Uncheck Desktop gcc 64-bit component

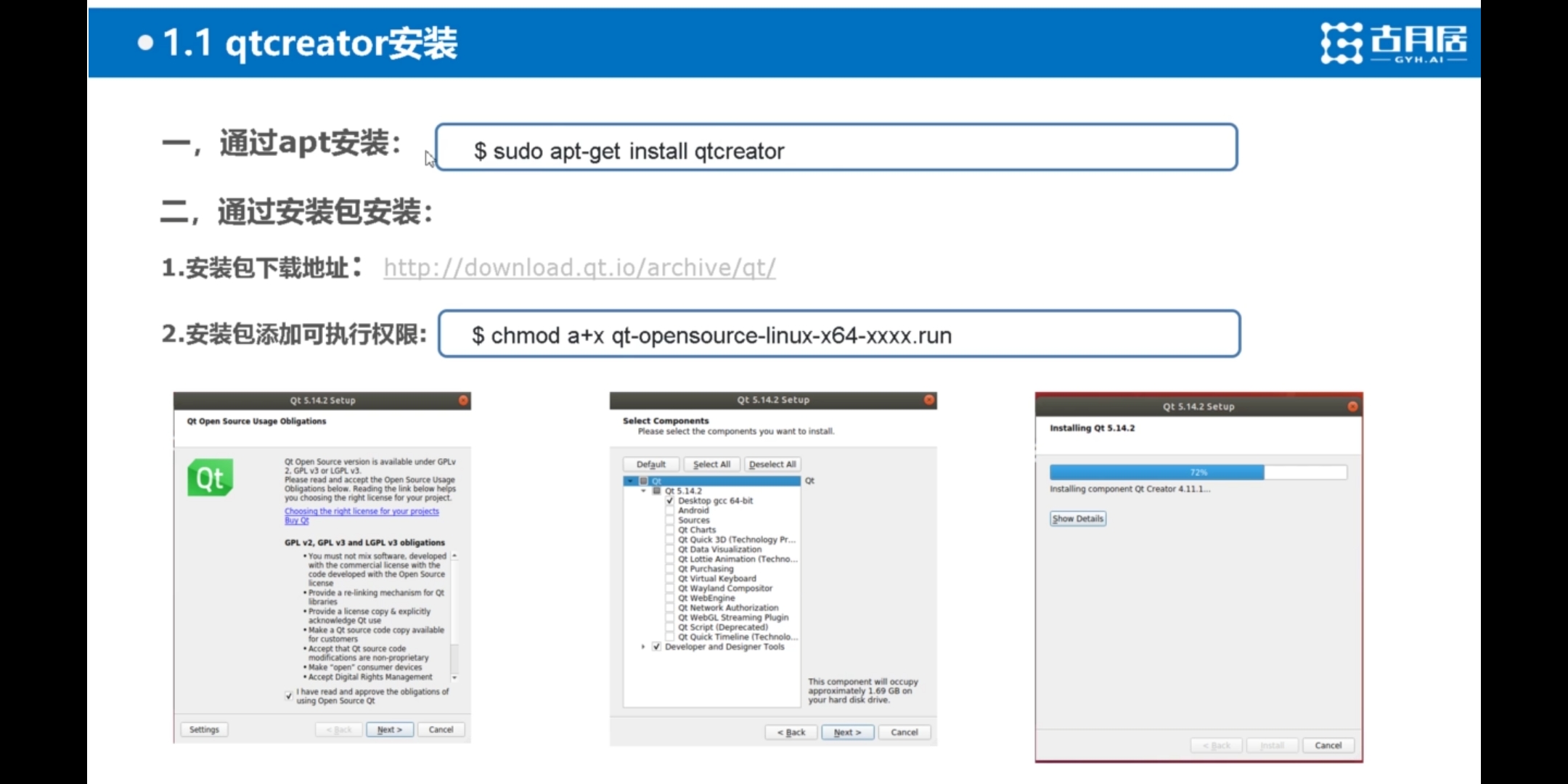[670, 501]
